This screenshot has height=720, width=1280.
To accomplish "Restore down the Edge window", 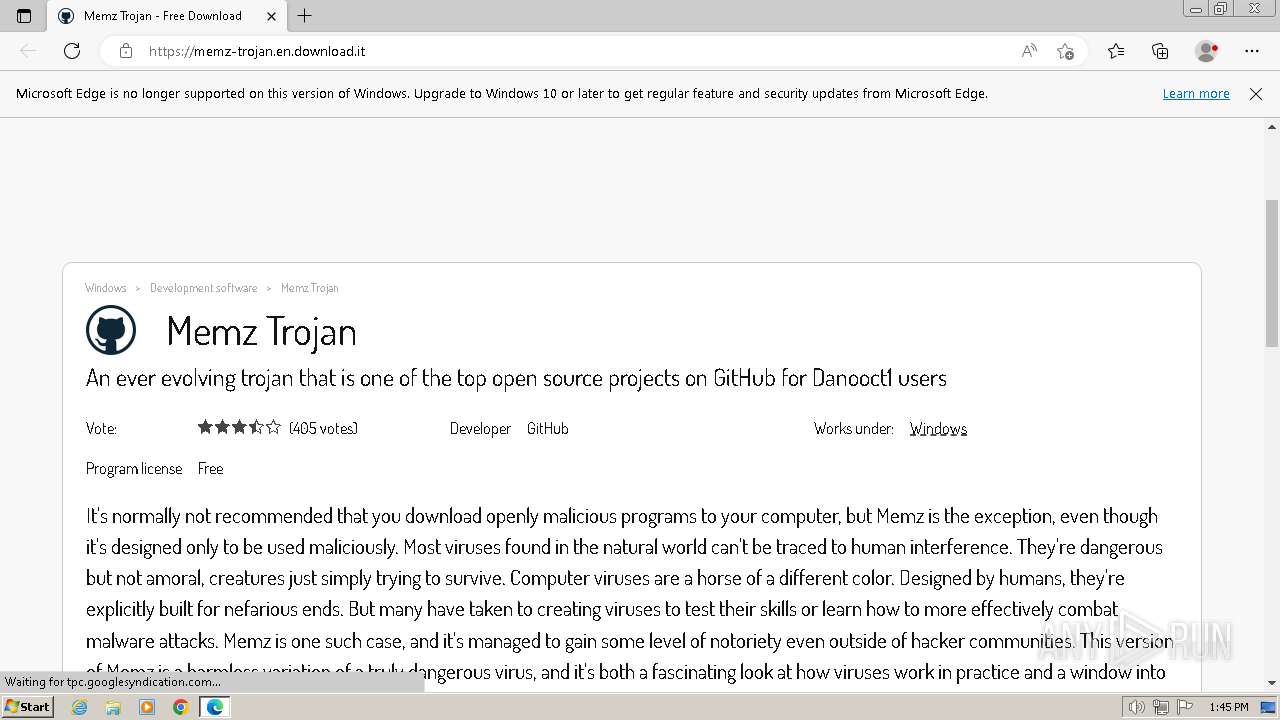I will click(x=1221, y=9).
